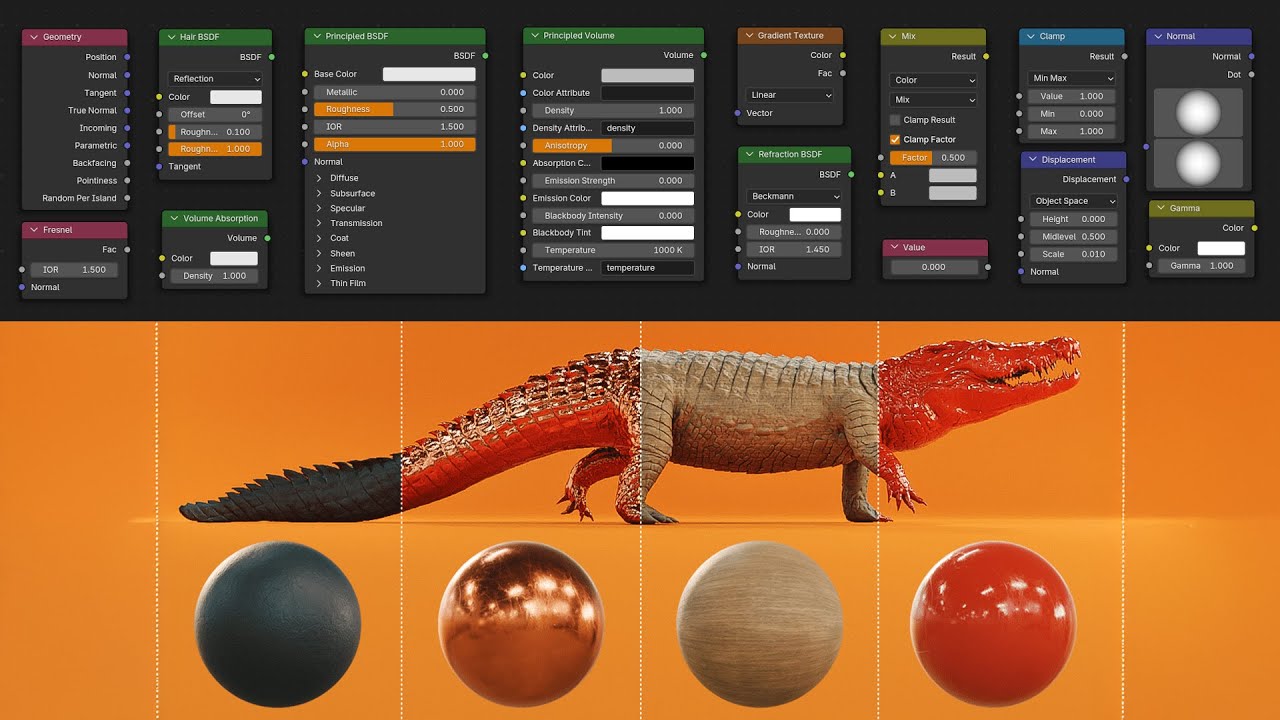Open the Beckmann distribution dropdown
This screenshot has width=1280, height=720.
point(794,196)
